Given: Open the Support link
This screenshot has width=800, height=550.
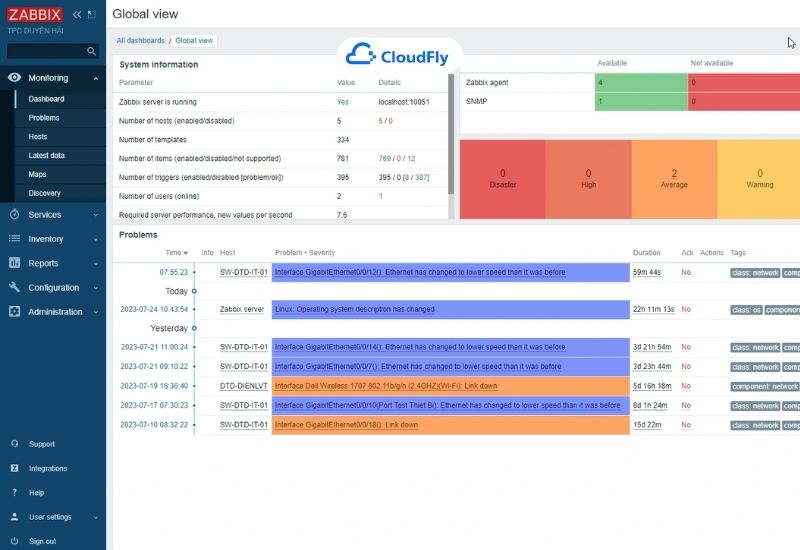Looking at the screenshot, I should click(x=42, y=444).
